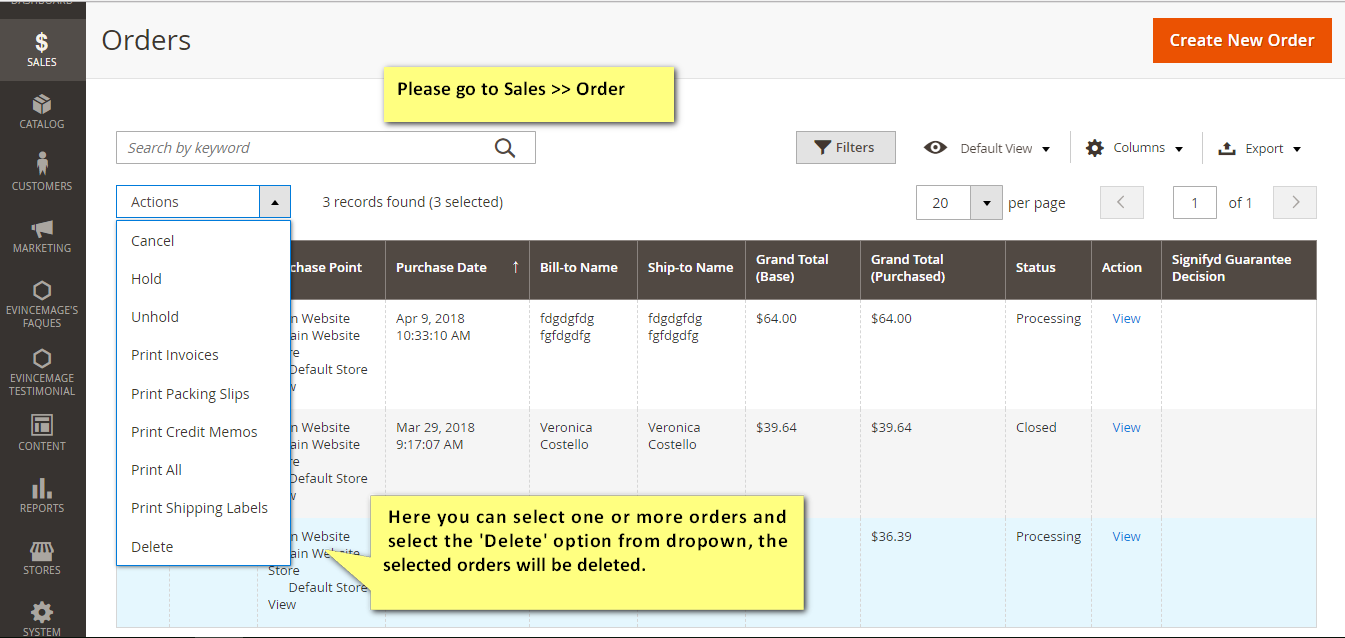Click the Search by keyword field
This screenshot has width=1345, height=638.
[x=326, y=148]
